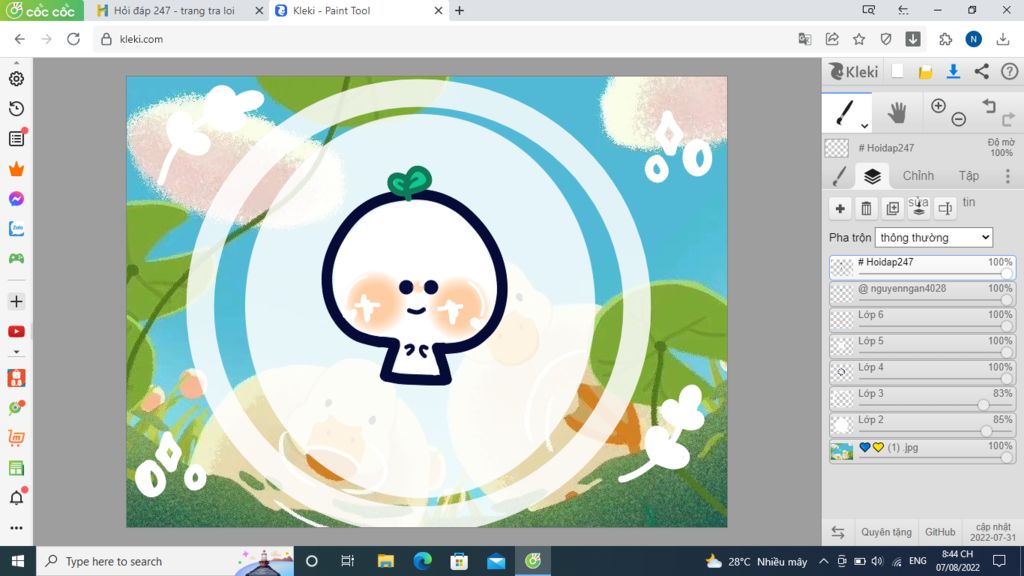Open the Quyên tặng donate link
The image size is (1024, 576).
pos(886,532)
